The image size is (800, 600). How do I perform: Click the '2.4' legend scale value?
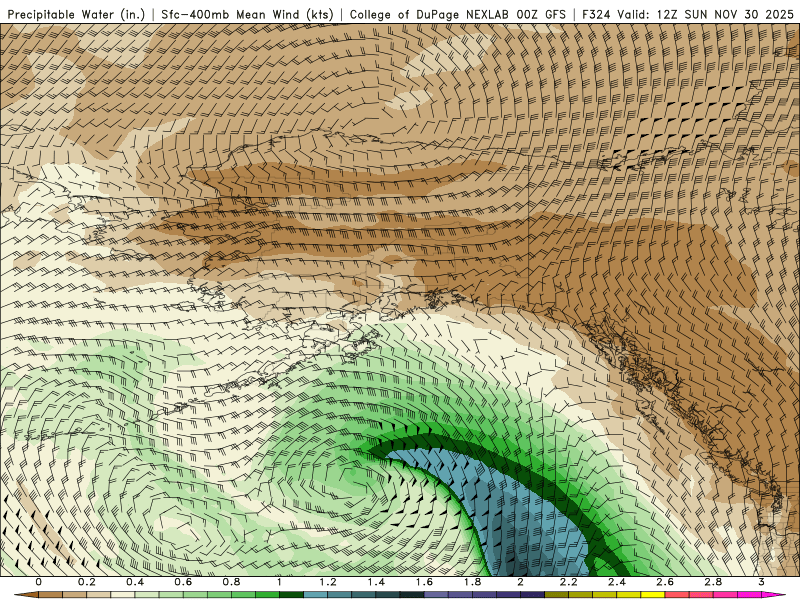tap(617, 582)
